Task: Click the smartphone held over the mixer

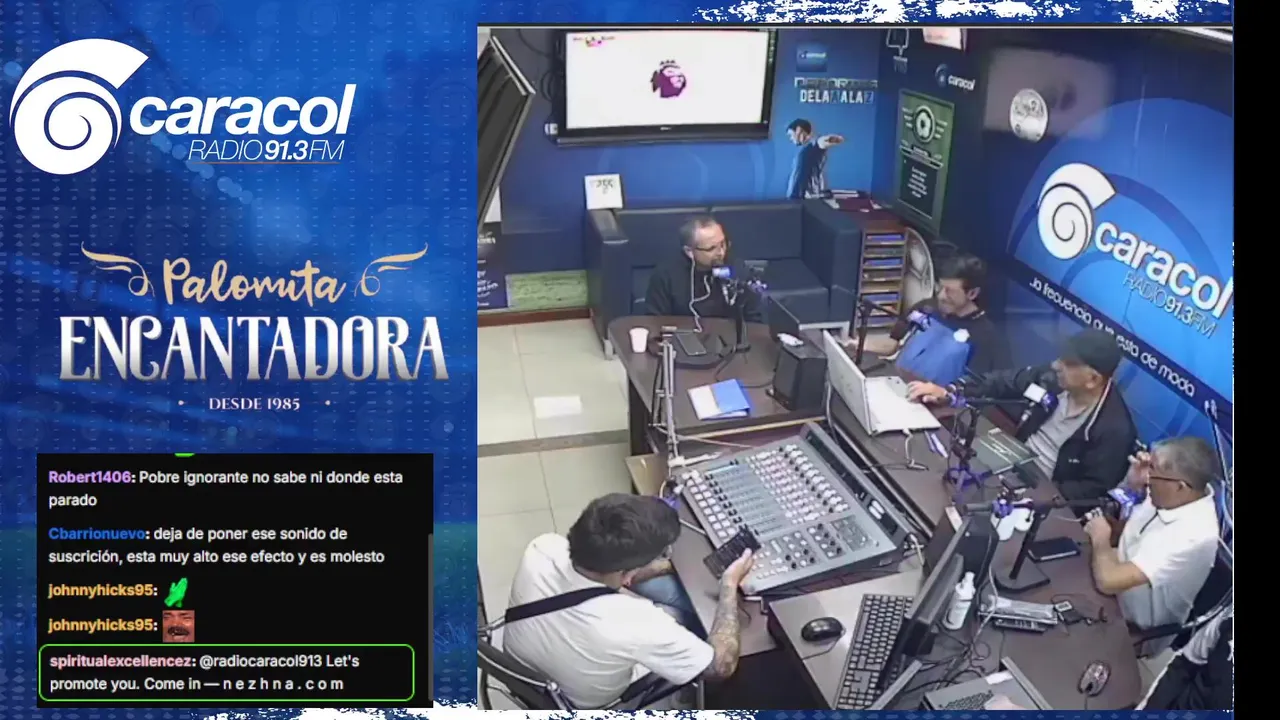Action: coord(731,551)
